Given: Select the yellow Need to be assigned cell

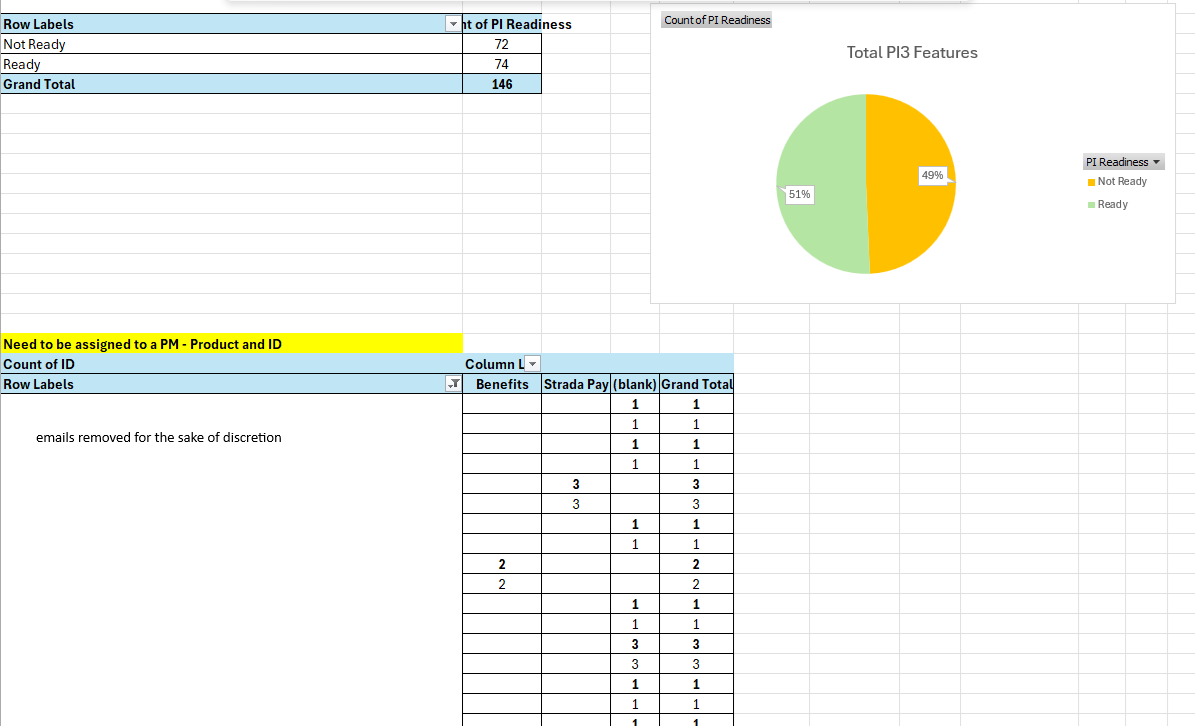Looking at the screenshot, I should [x=232, y=344].
